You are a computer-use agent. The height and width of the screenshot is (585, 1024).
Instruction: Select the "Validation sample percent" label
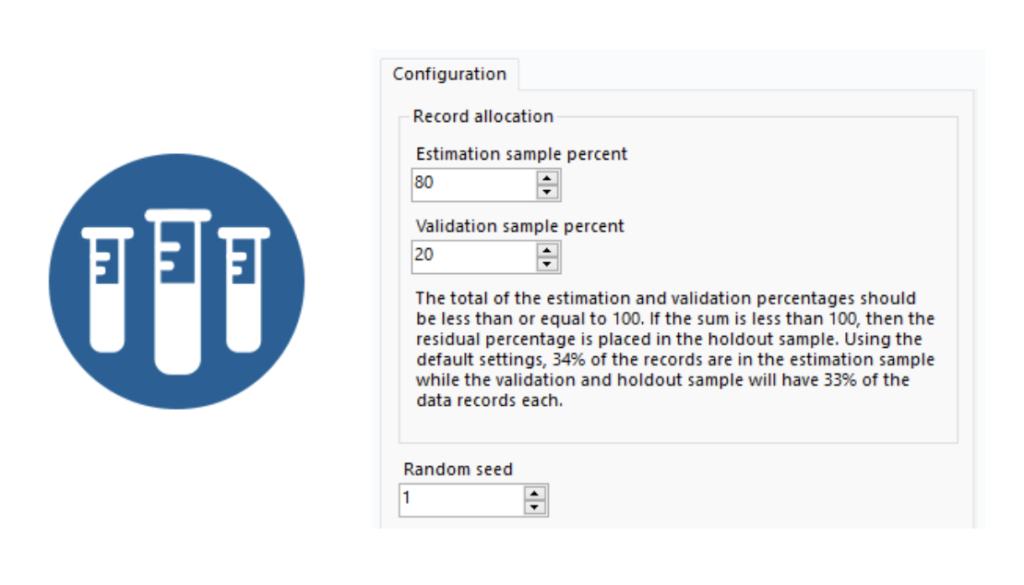519,226
